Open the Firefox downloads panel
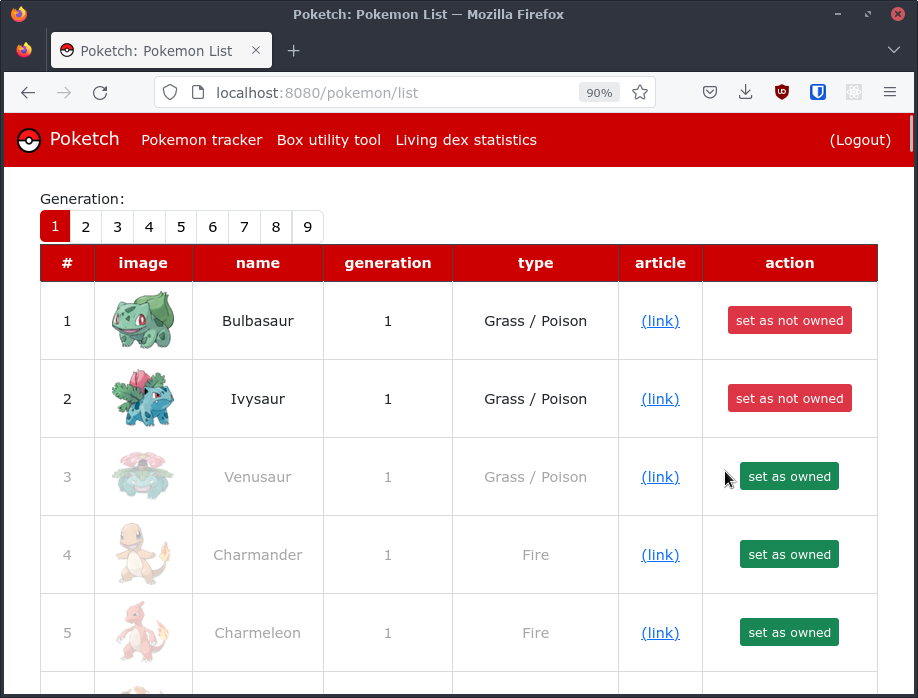Image resolution: width=918 pixels, height=698 pixels. tap(745, 92)
